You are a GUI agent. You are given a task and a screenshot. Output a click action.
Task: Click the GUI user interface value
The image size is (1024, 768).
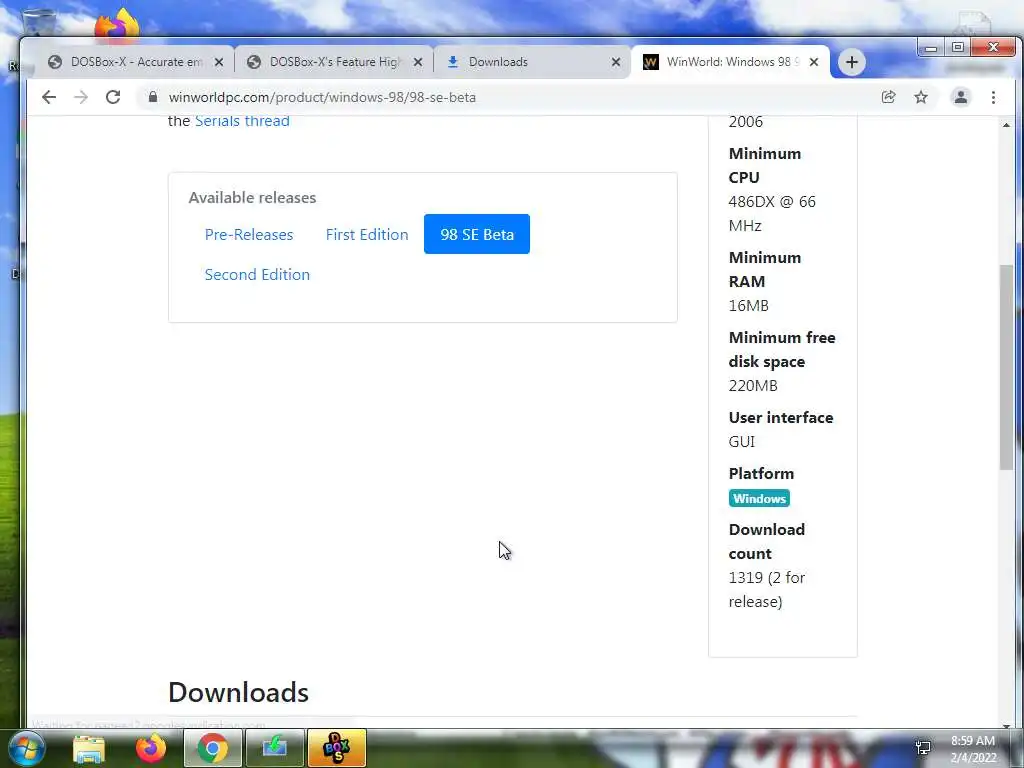tap(742, 441)
